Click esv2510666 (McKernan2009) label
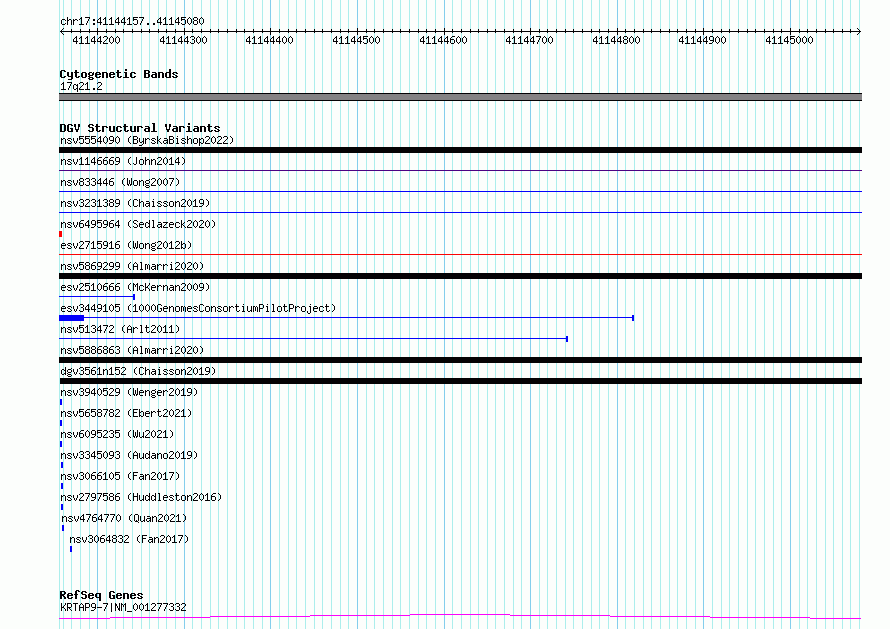890x629 pixels. pos(135,287)
